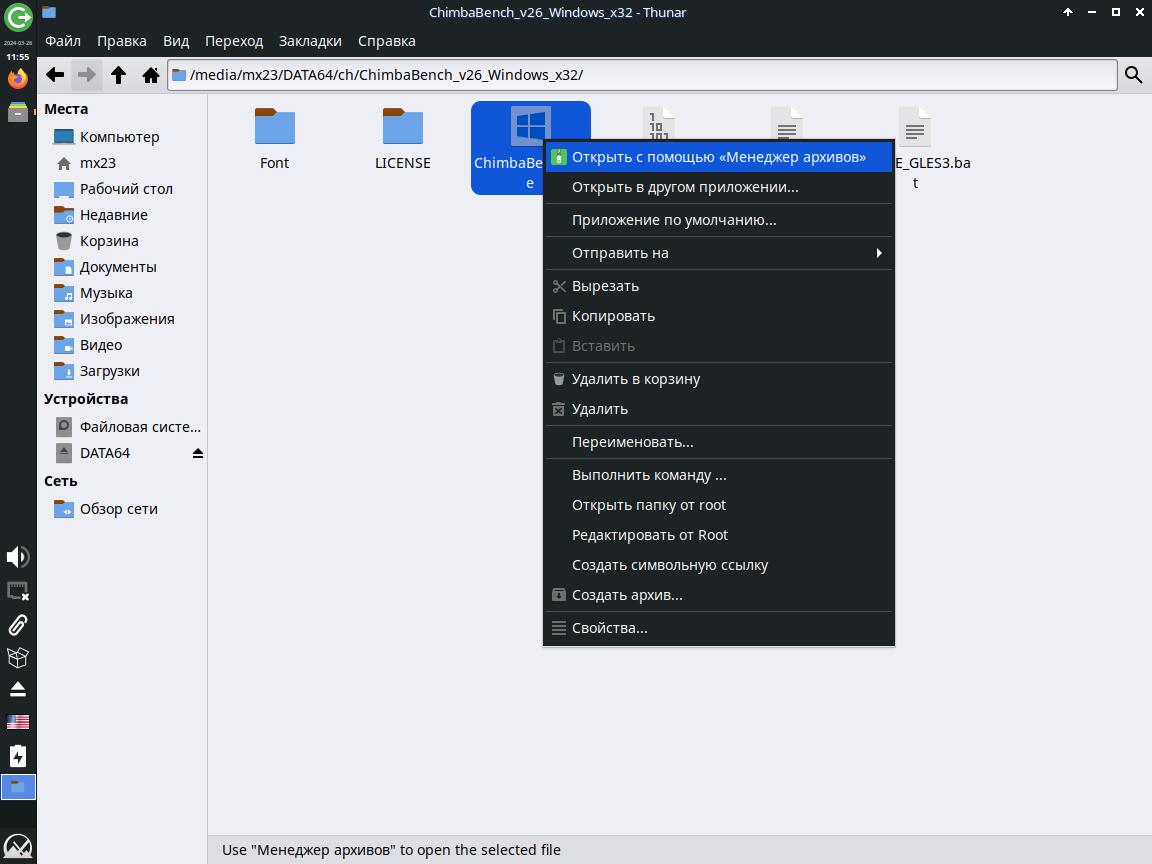
Task: Click the battery power indicator icon
Action: point(18,756)
